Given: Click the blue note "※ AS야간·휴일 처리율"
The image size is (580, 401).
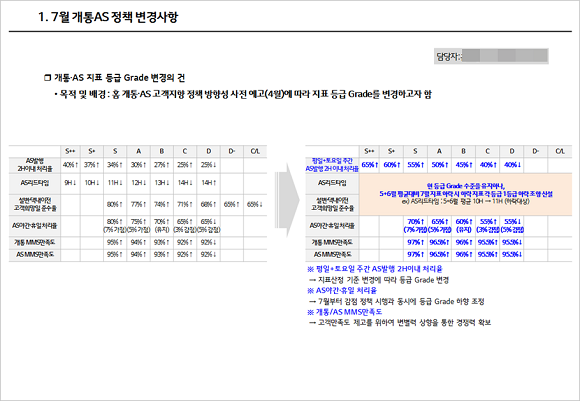Looking at the screenshot, I should coord(342,290).
